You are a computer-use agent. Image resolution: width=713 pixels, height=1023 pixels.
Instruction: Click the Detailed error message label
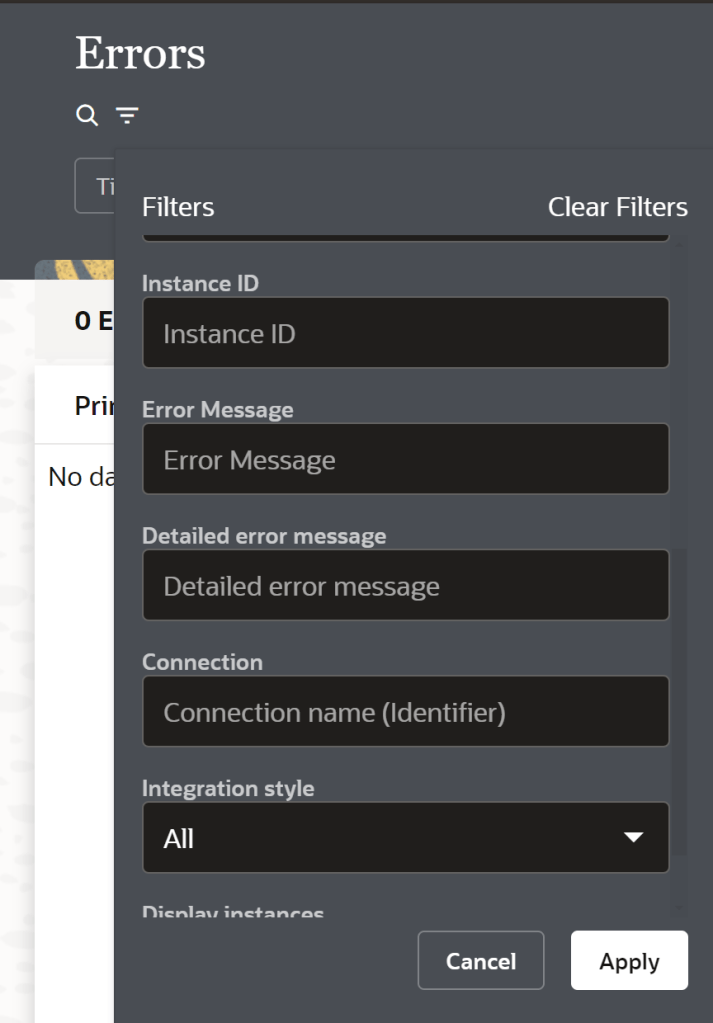pyautogui.click(x=264, y=536)
